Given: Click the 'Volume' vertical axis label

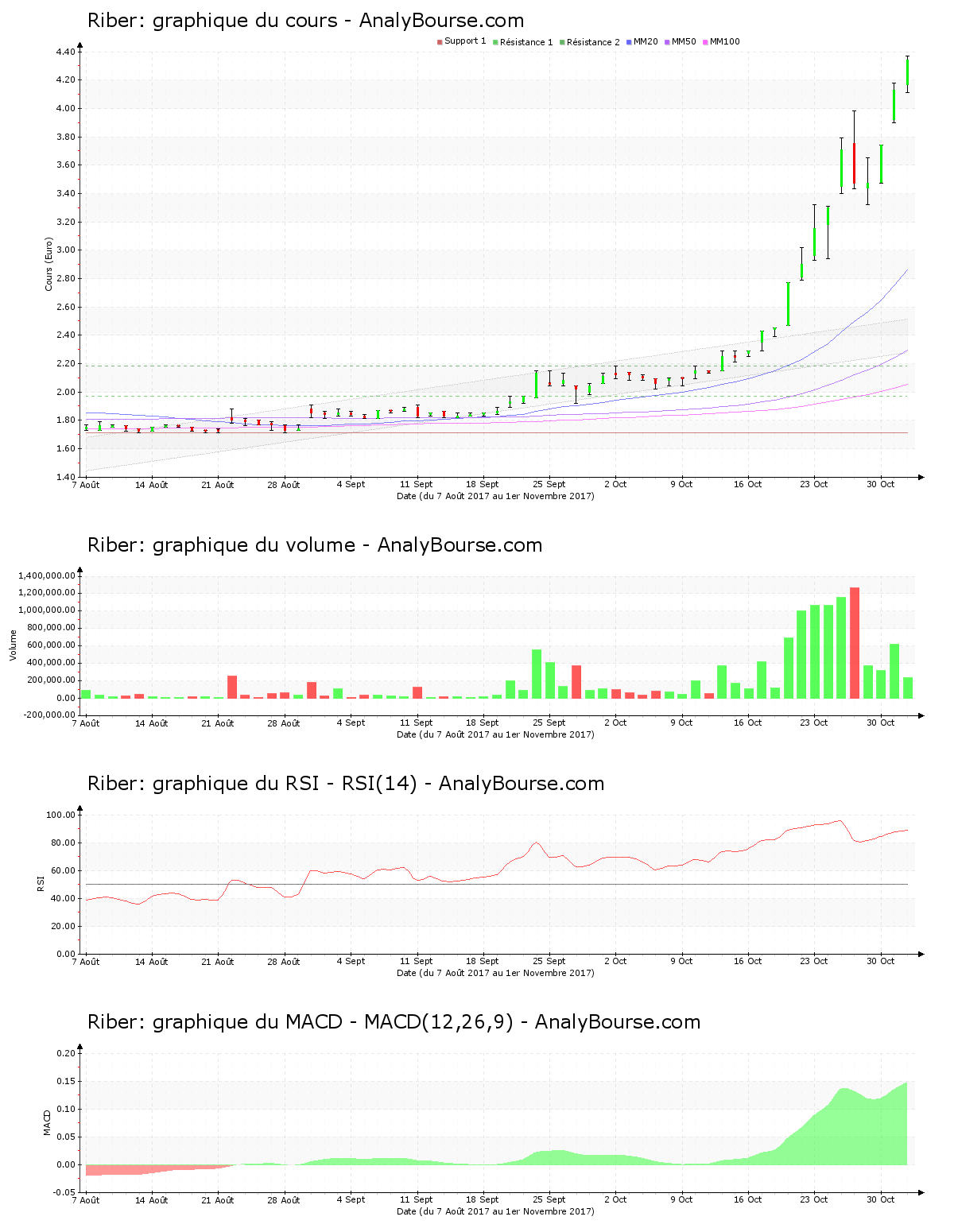Looking at the screenshot, I should (x=13, y=645).
